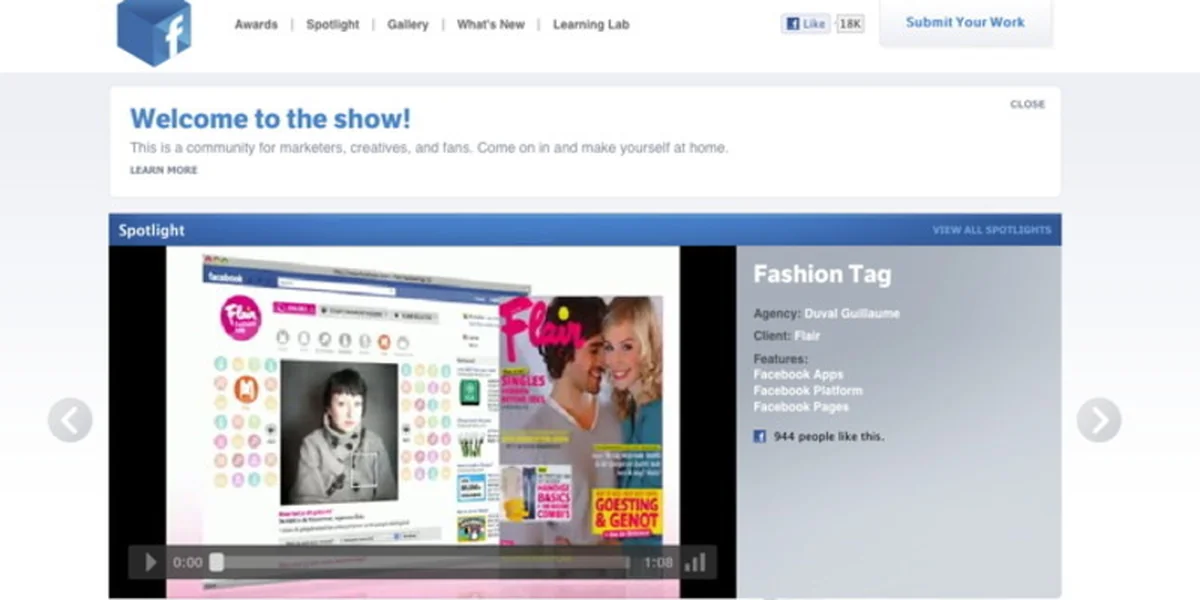
Task: Close the welcome banner
Action: [1027, 104]
